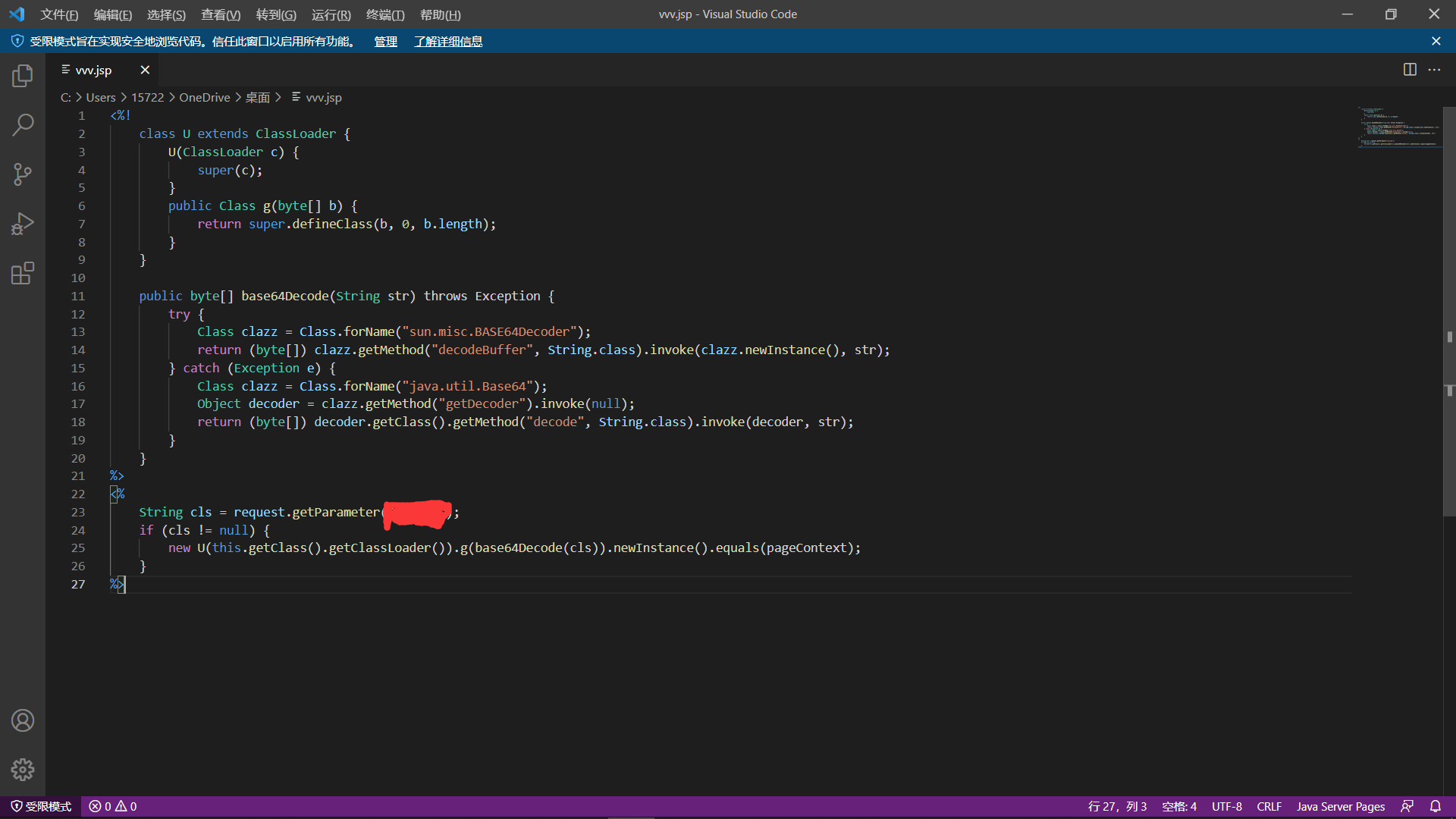The width and height of the screenshot is (1456, 819).
Task: Click the 管理 link in banner
Action: click(x=385, y=41)
